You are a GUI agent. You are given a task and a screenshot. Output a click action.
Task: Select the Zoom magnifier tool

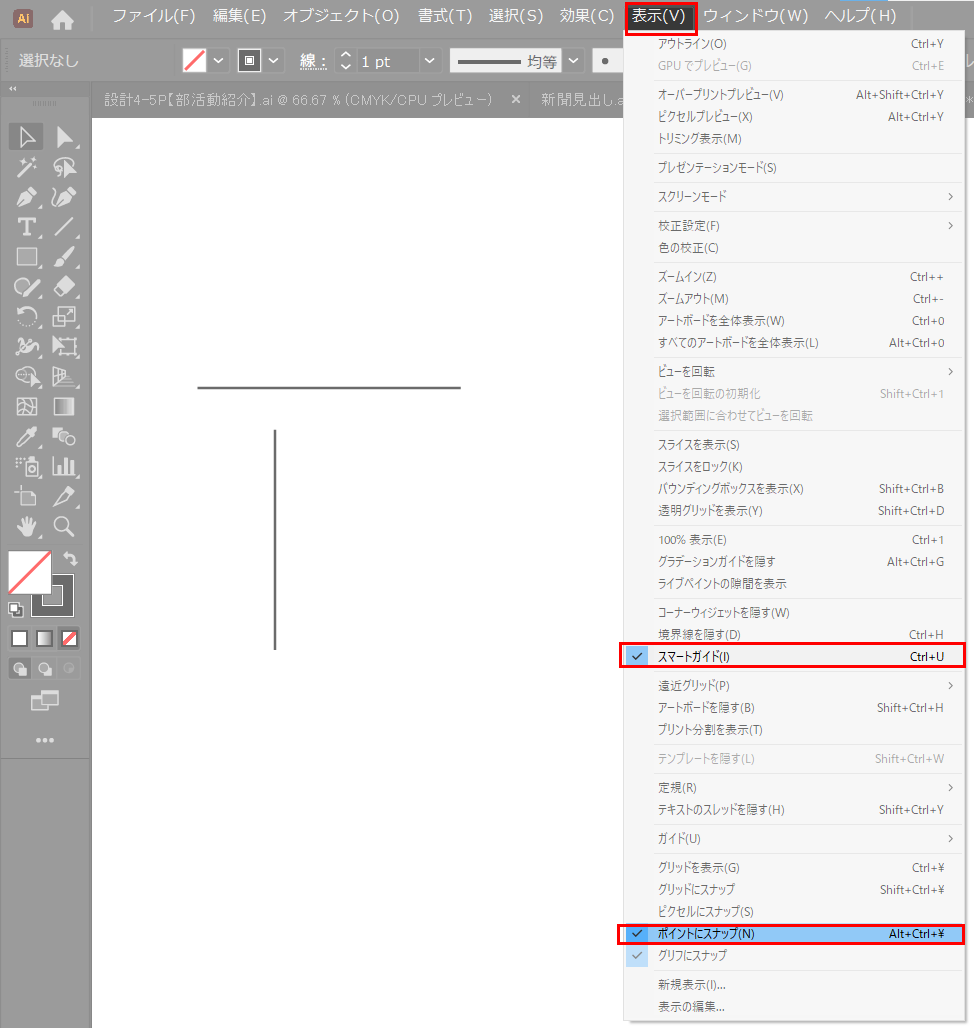coord(64,526)
